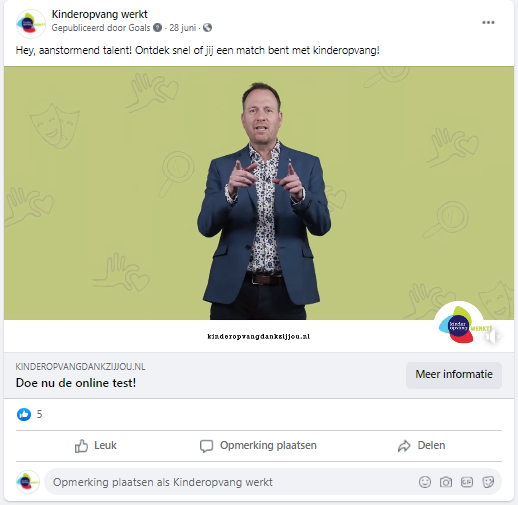Click the Kinderopvang werkt profile picture in header

tap(30, 23)
